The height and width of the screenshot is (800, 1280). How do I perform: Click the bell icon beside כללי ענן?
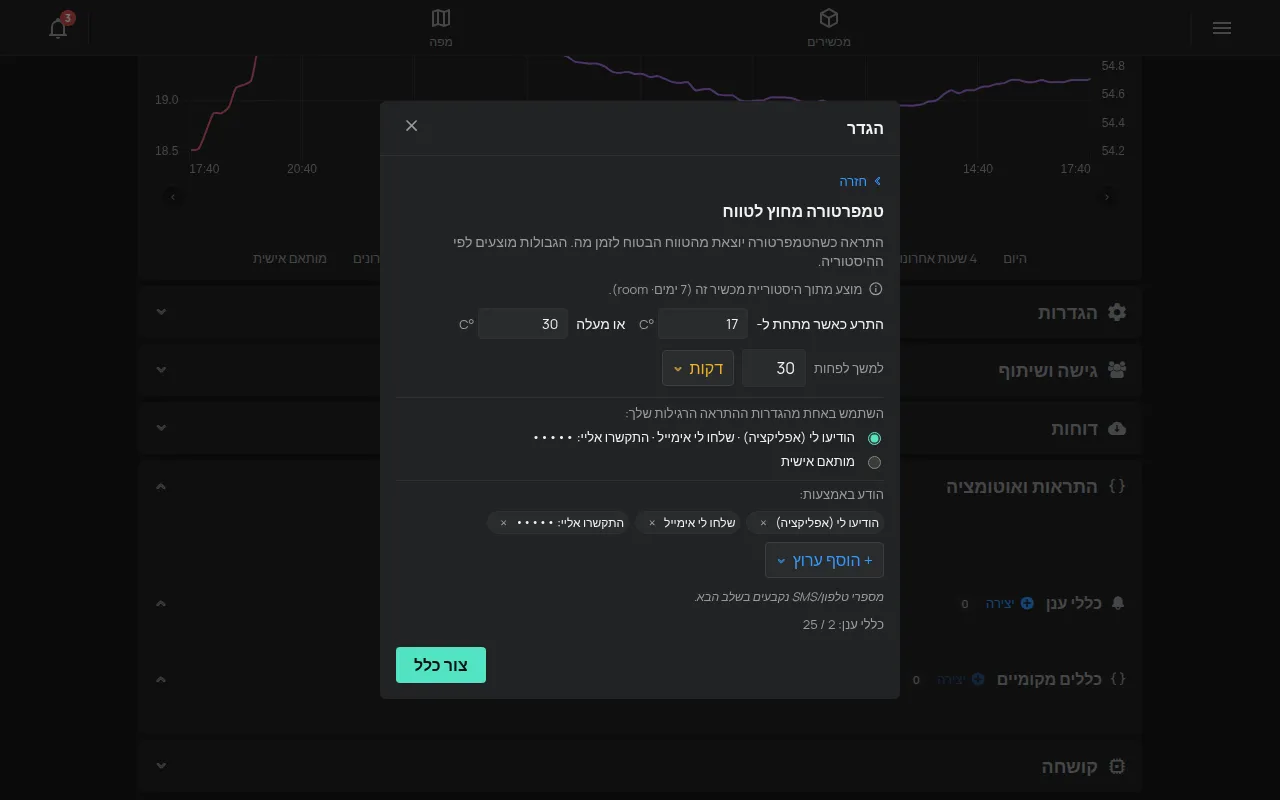click(x=1118, y=603)
